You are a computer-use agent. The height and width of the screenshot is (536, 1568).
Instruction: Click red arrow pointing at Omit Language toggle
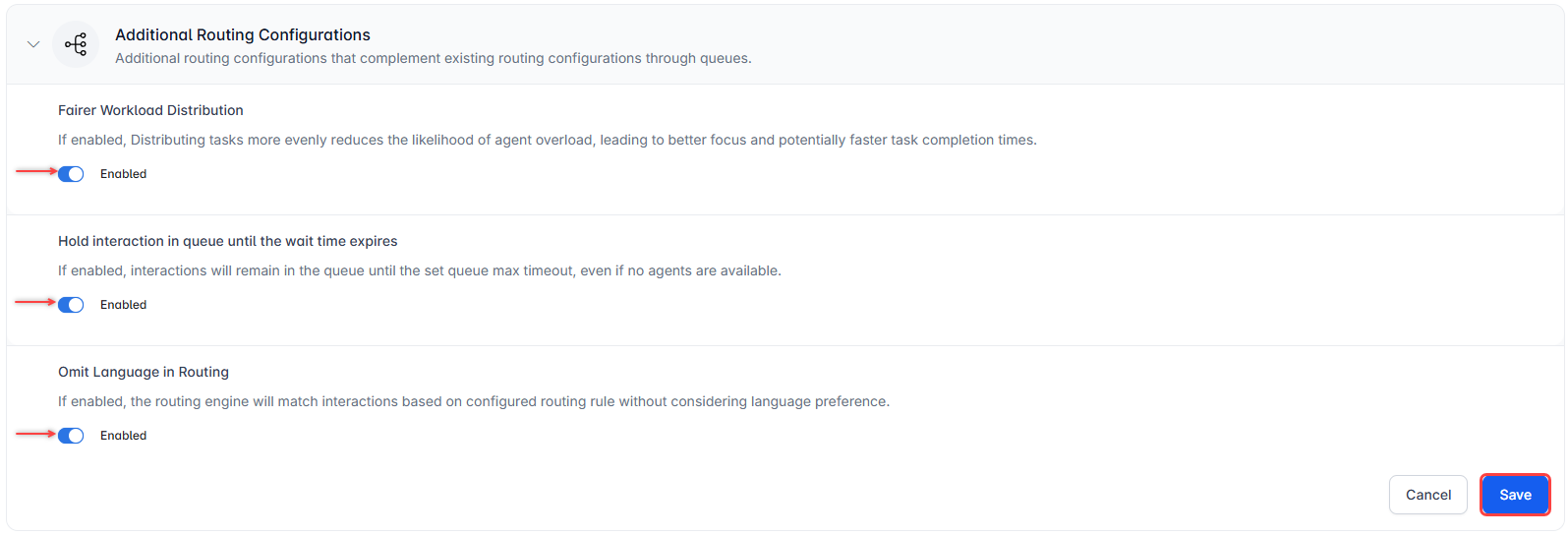[36, 433]
